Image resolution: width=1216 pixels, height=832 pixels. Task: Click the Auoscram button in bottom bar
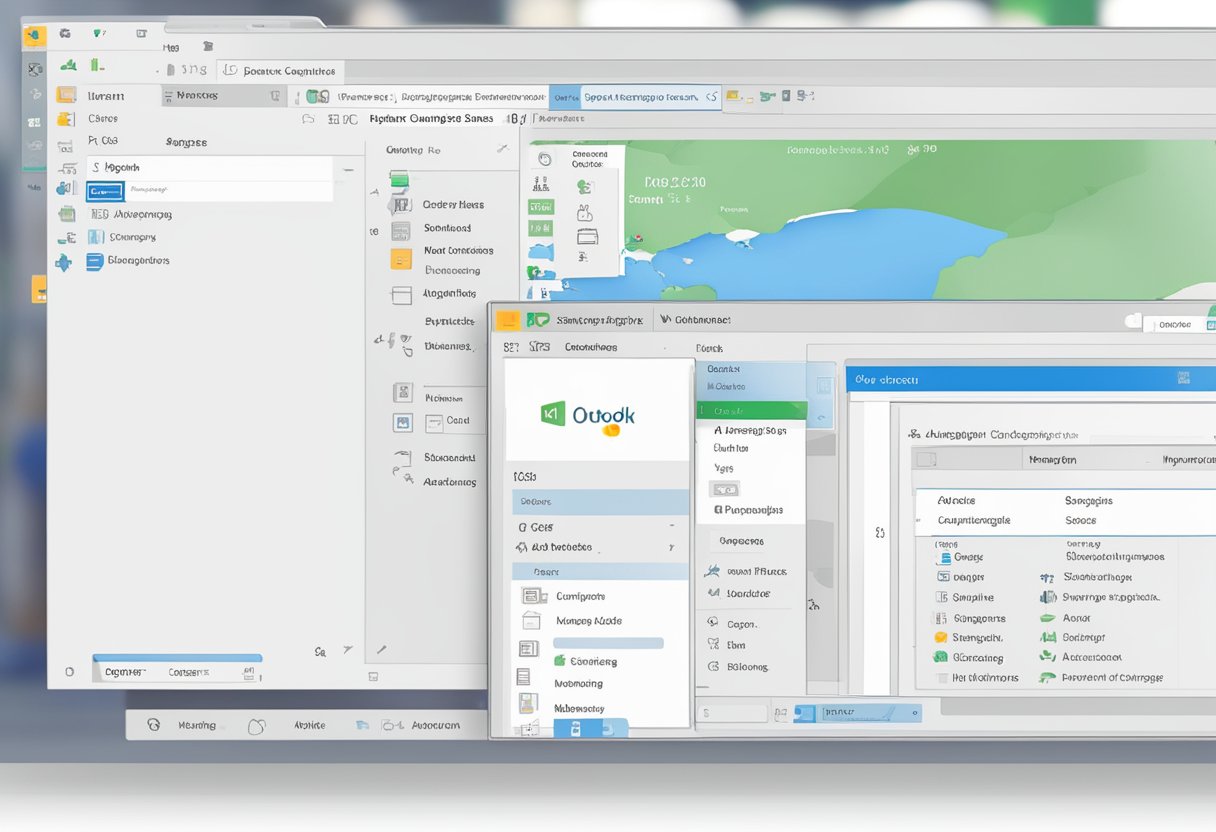click(435, 725)
